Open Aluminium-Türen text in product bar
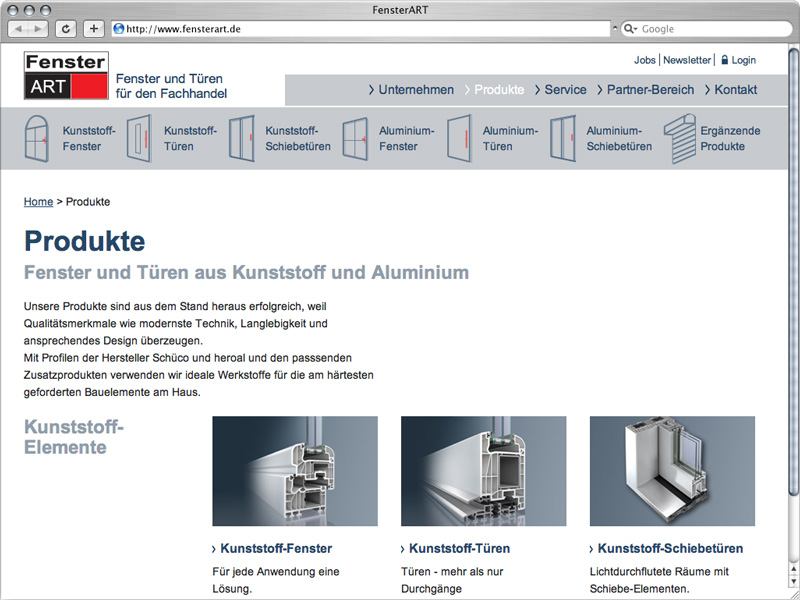 coord(510,138)
